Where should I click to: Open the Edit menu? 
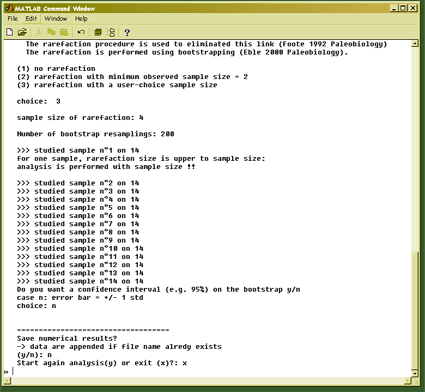[x=31, y=19]
